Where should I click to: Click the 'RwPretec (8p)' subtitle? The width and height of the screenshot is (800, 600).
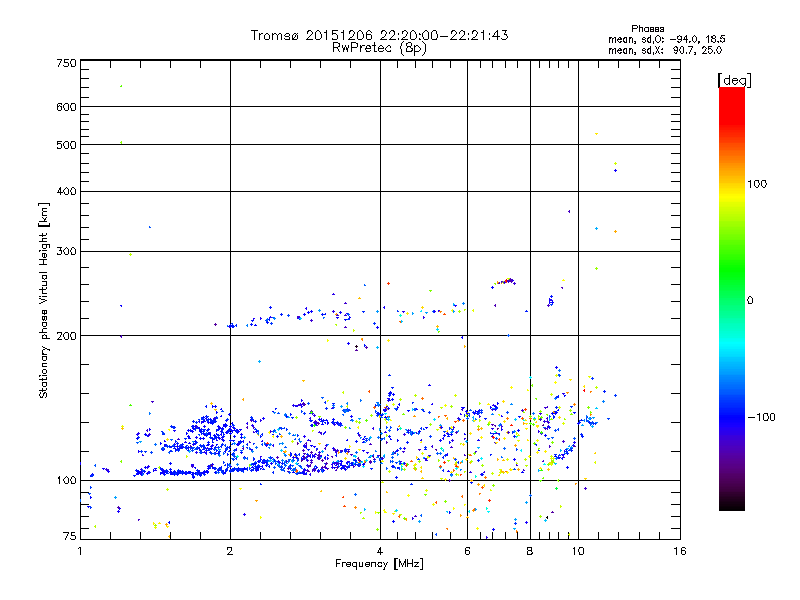pos(379,48)
